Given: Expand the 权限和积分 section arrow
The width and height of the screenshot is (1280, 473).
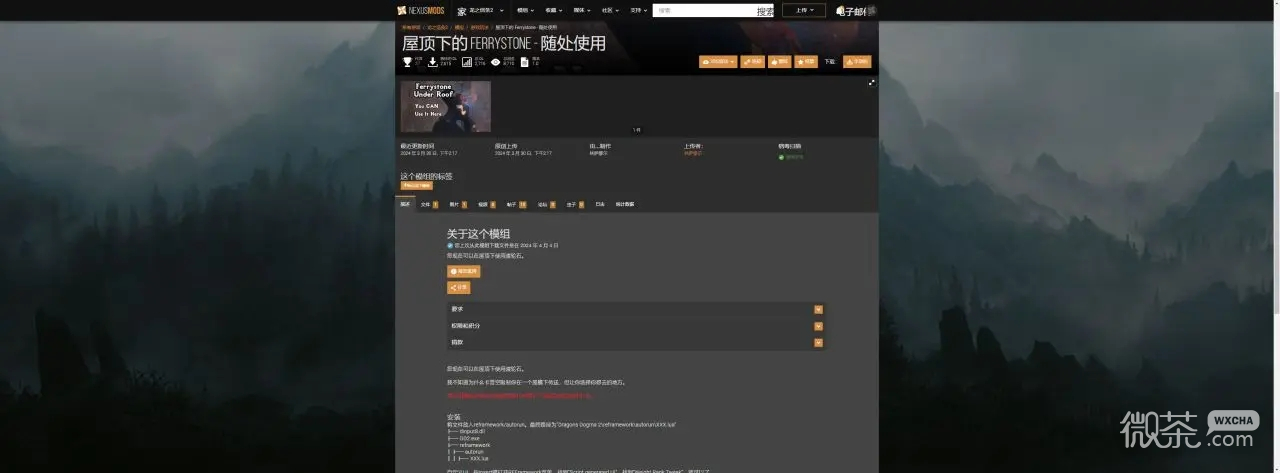Looking at the screenshot, I should 818,326.
